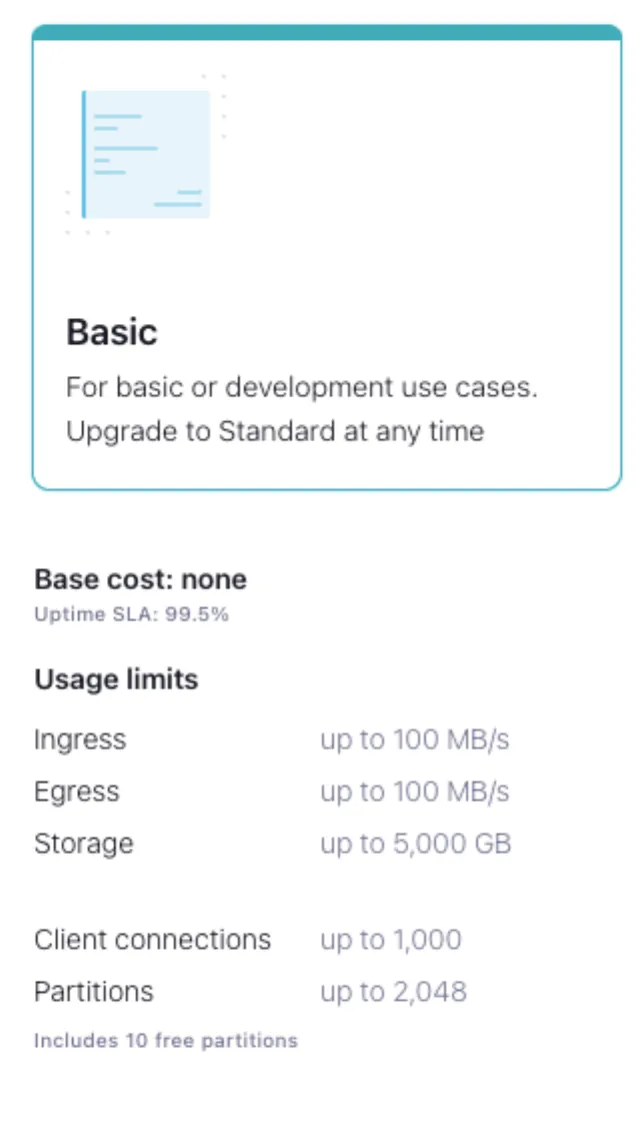Click the Ingress "up to 100 MB/s" value
Viewport: 638px width, 1126px height.
[x=414, y=740]
